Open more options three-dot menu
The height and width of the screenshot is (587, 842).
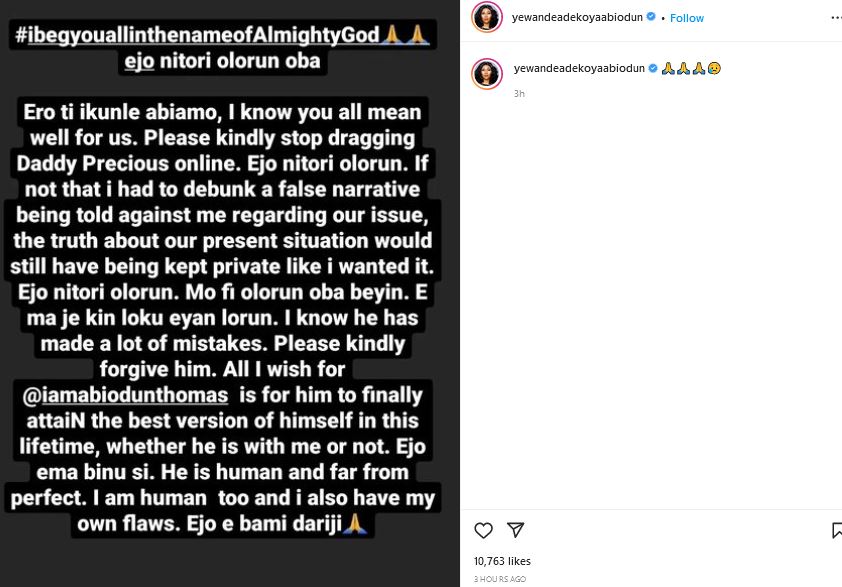[836, 18]
